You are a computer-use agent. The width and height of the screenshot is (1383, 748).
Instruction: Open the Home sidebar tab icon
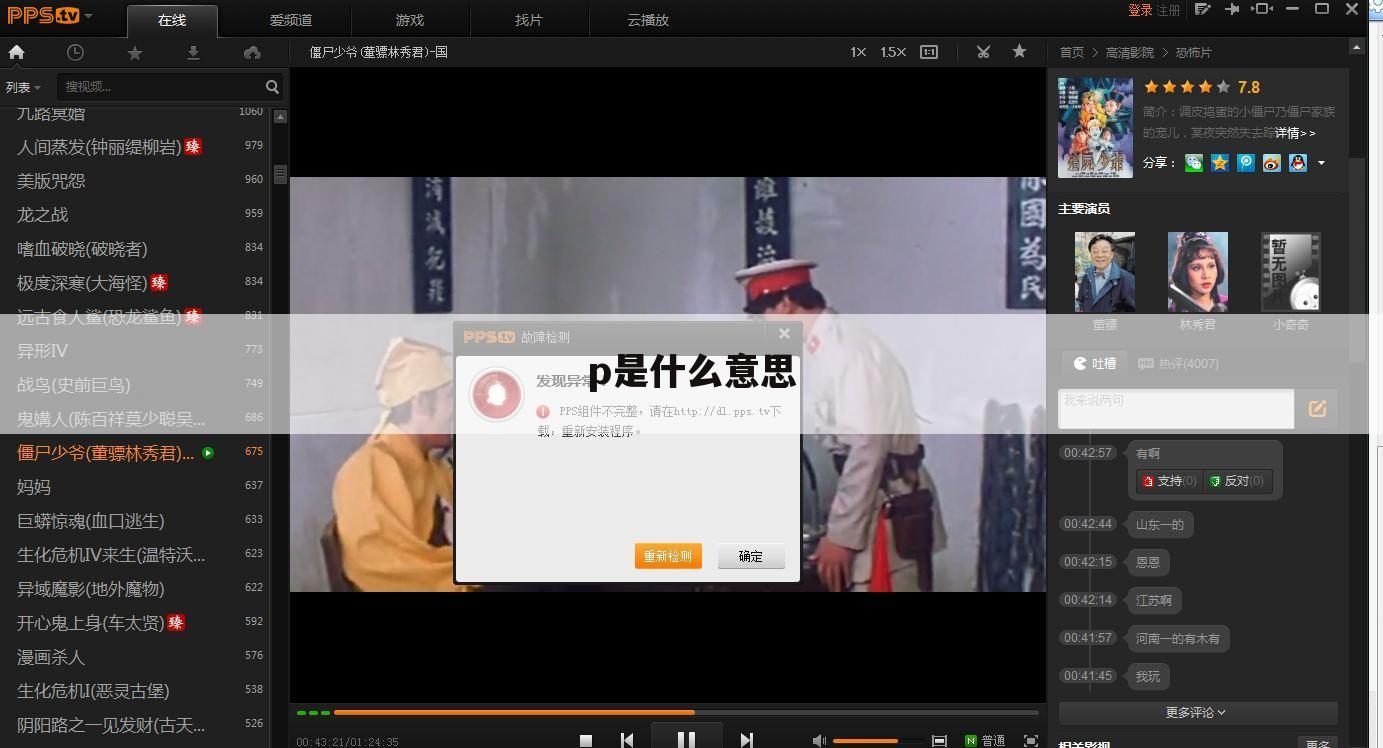pyautogui.click(x=16, y=52)
